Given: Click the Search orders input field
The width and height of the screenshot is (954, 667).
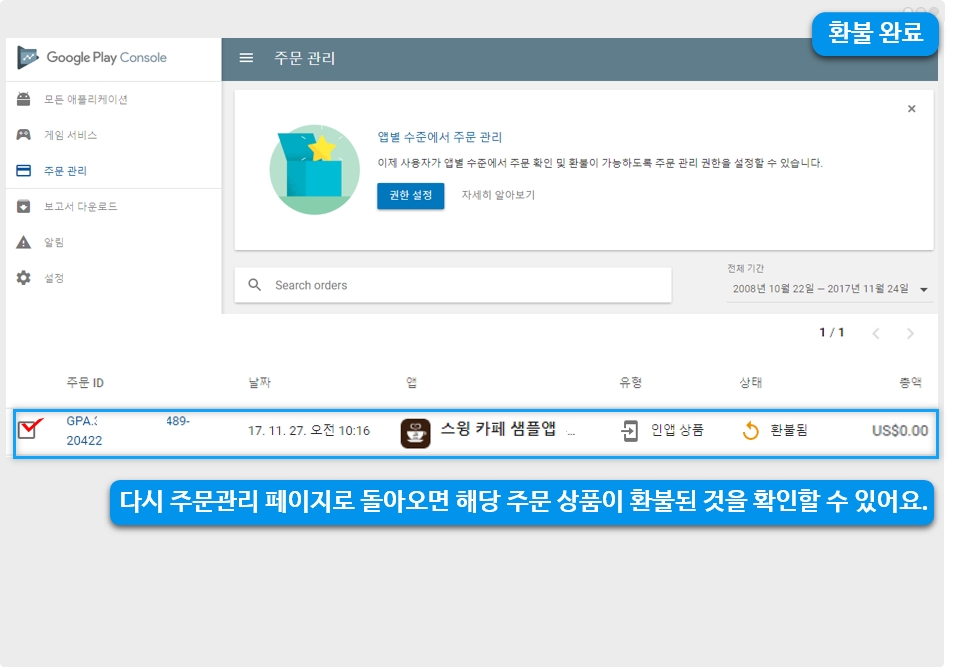Looking at the screenshot, I should tap(465, 285).
